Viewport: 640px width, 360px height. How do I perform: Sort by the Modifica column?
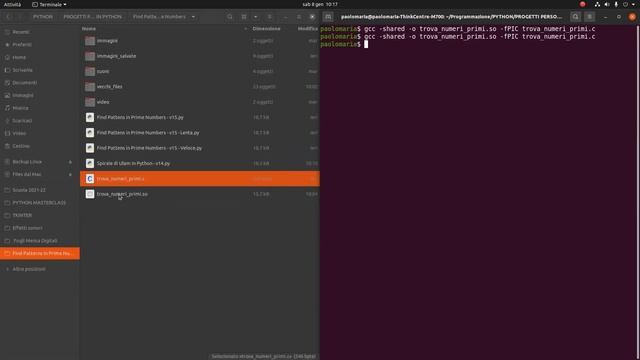(x=307, y=29)
